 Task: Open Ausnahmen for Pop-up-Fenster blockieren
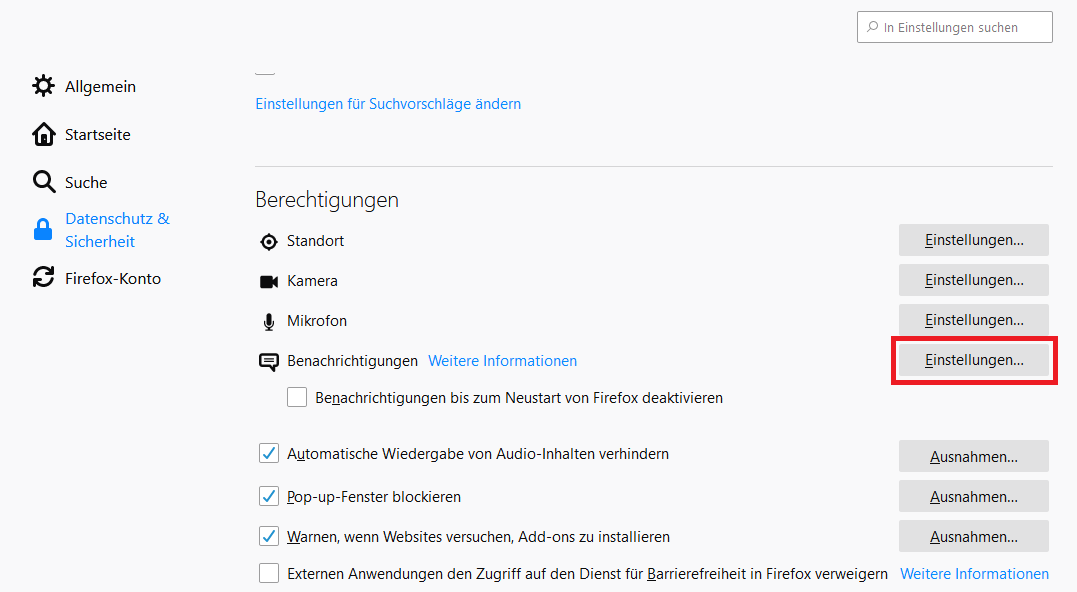click(973, 496)
